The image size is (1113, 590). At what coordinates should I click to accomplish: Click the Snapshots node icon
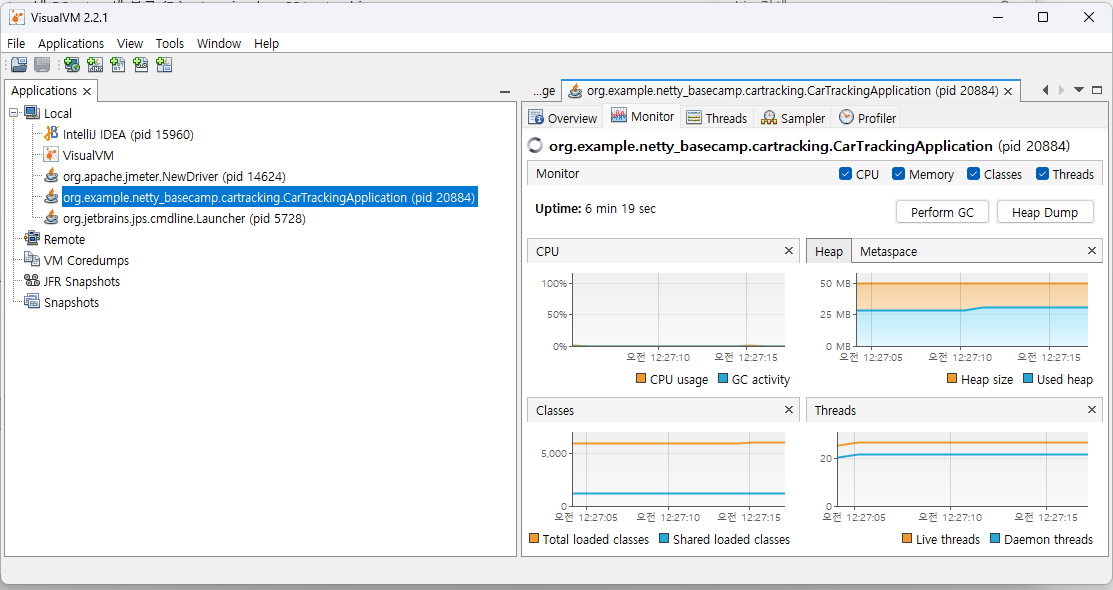pyautogui.click(x=32, y=301)
